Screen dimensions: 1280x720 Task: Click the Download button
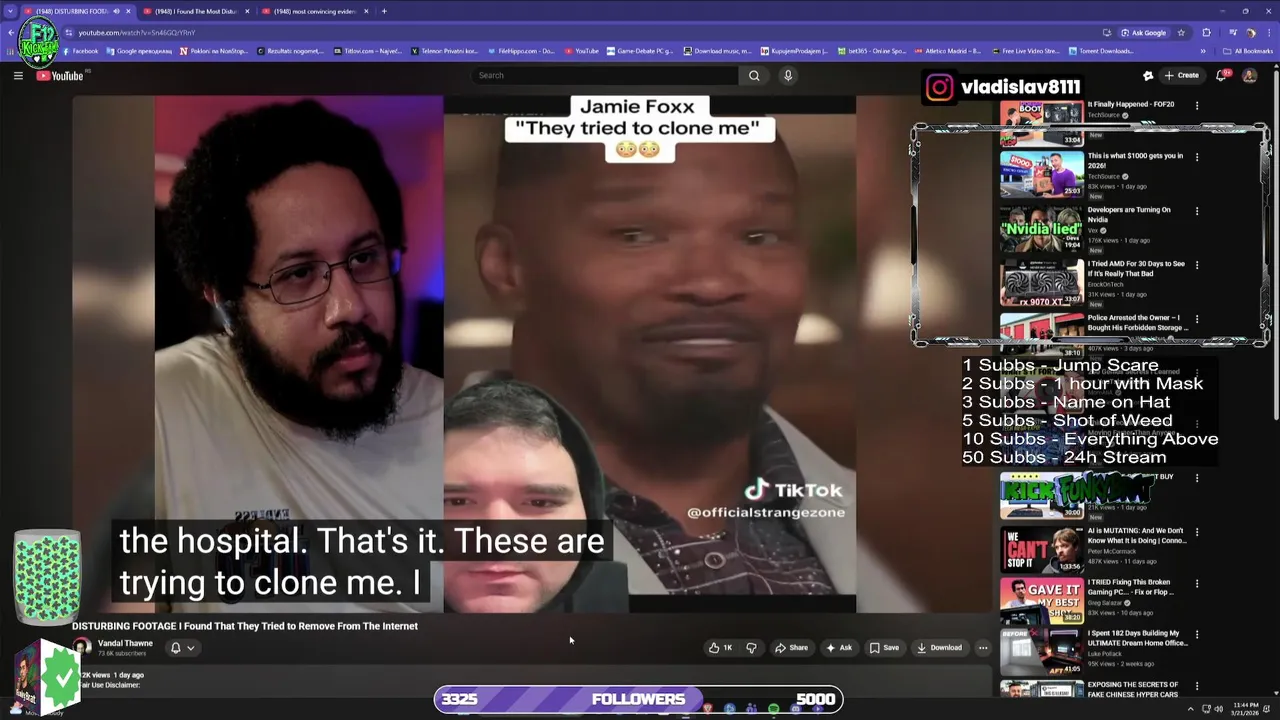pyautogui.click(x=939, y=648)
